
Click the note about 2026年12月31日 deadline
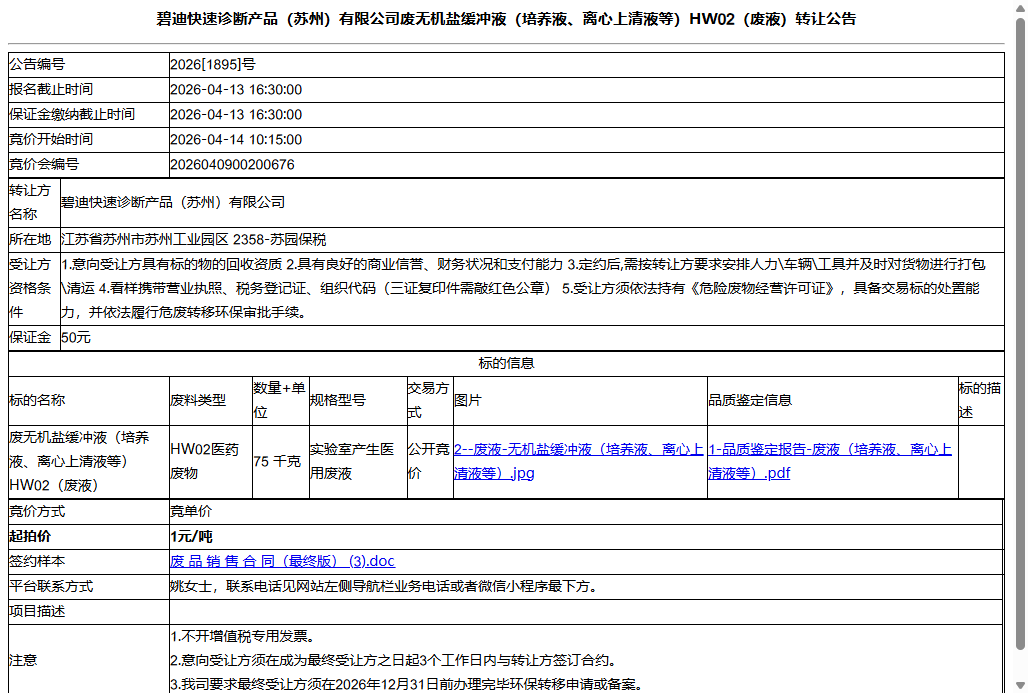click(x=408, y=684)
